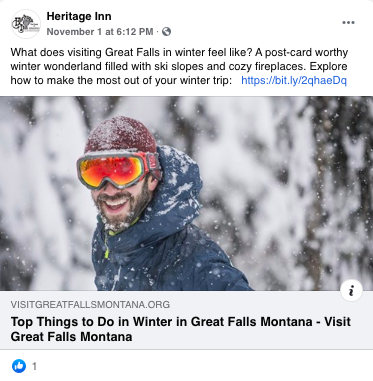
Task: Click the info 'i' icon on link preview
Action: click(351, 291)
